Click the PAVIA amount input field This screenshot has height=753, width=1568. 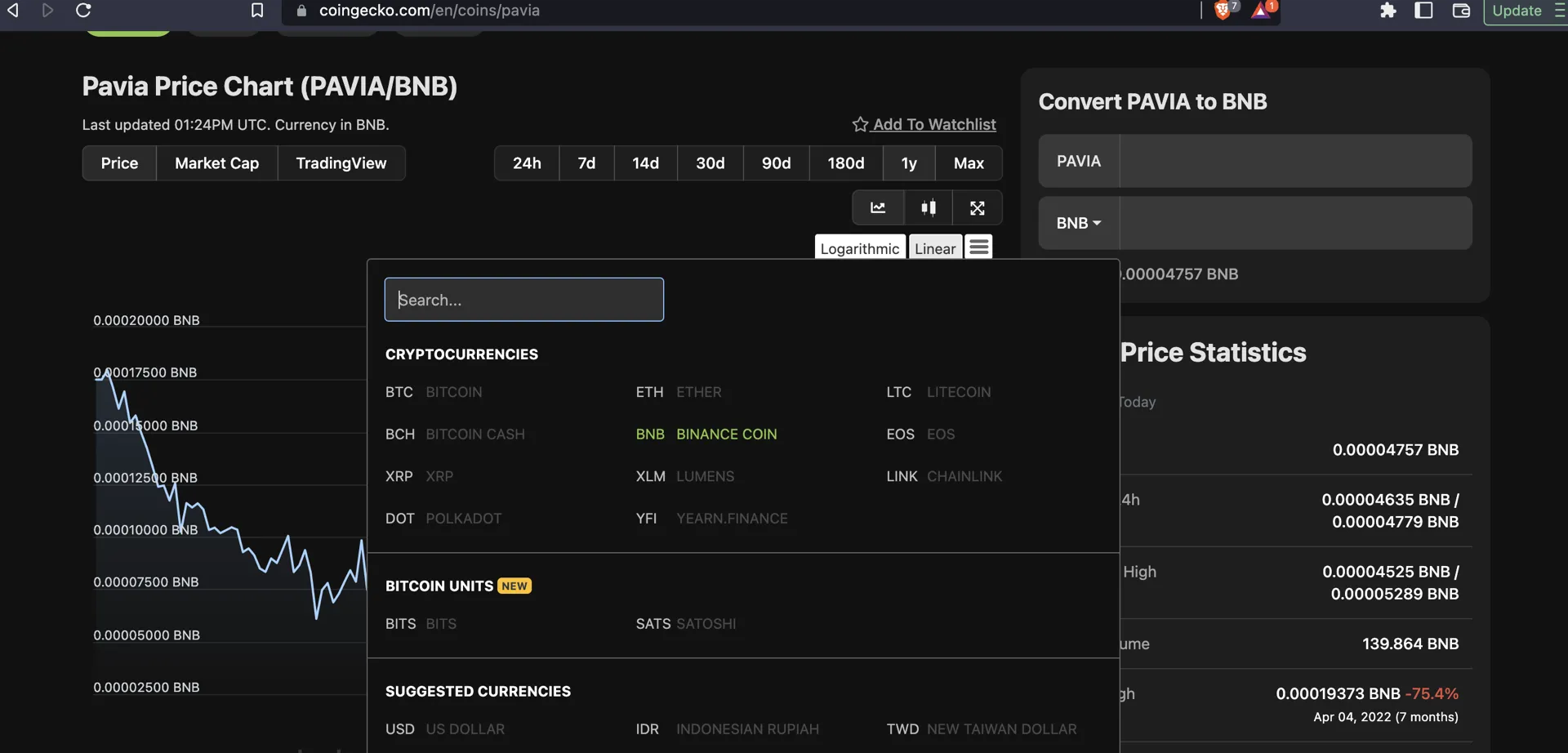[1295, 161]
